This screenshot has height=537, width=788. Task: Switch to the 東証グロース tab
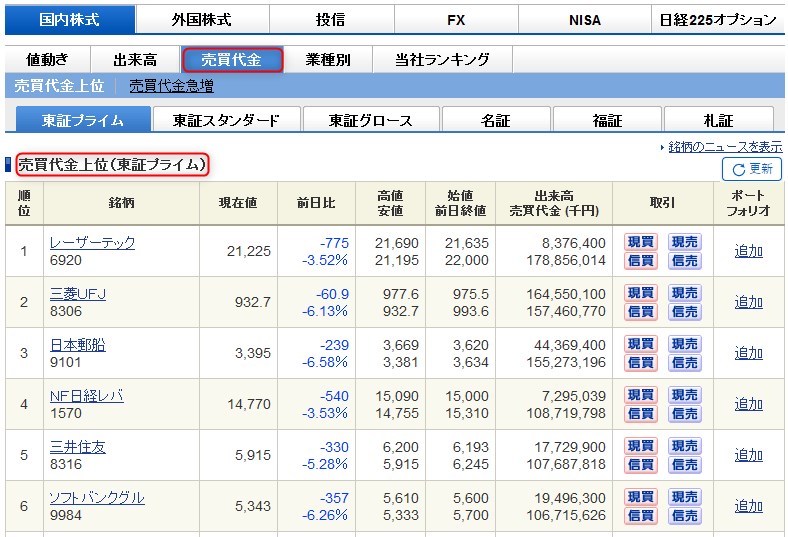(x=371, y=121)
